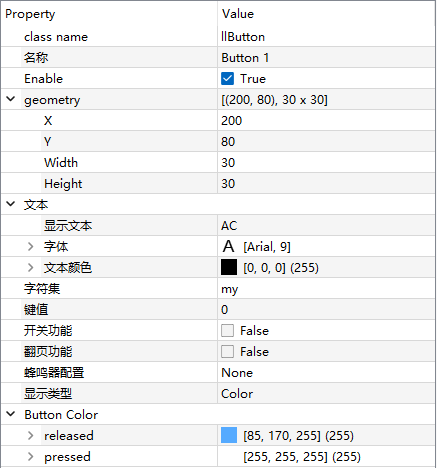Expand the released color property
The height and width of the screenshot is (468, 437).
[31, 436]
